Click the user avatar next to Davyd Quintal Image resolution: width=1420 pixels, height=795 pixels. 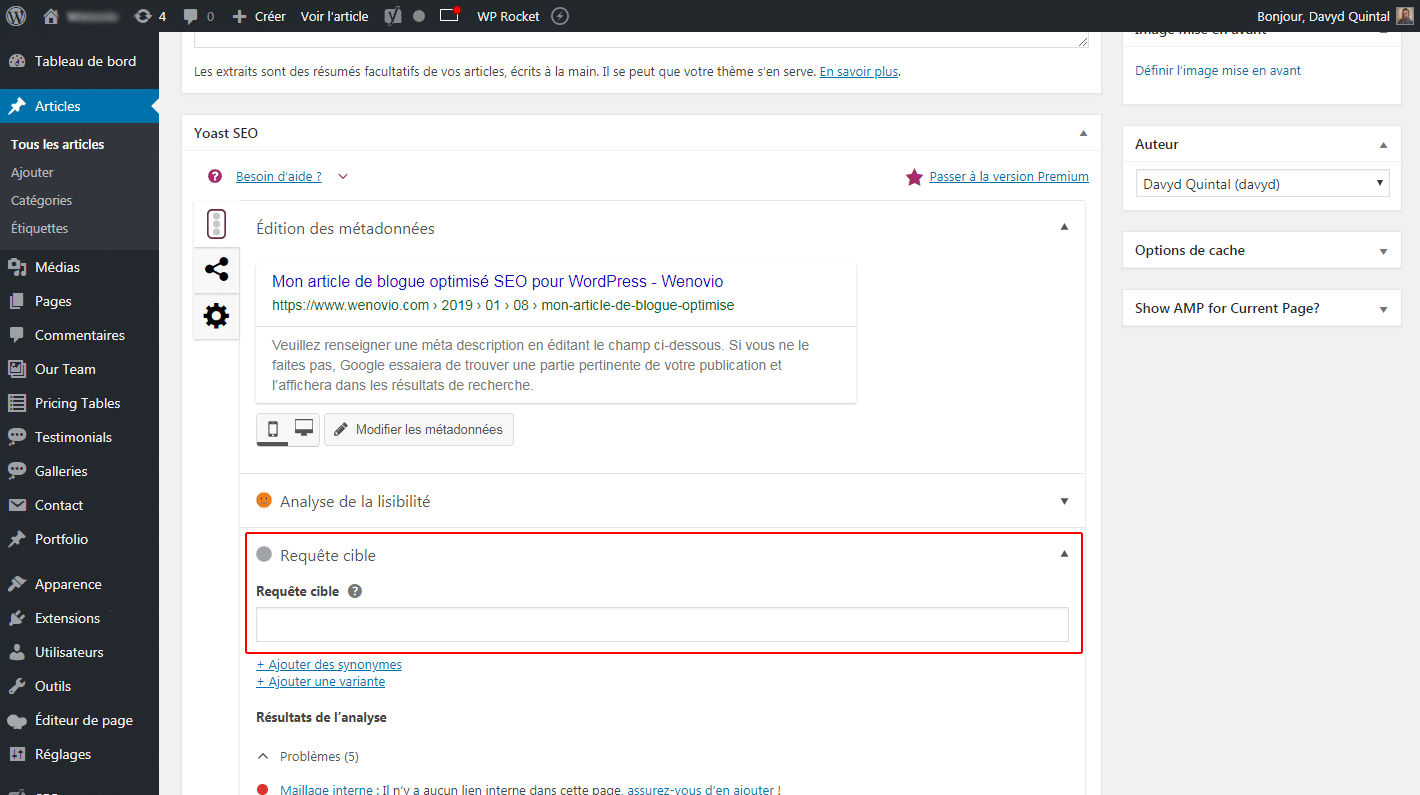tap(1404, 16)
